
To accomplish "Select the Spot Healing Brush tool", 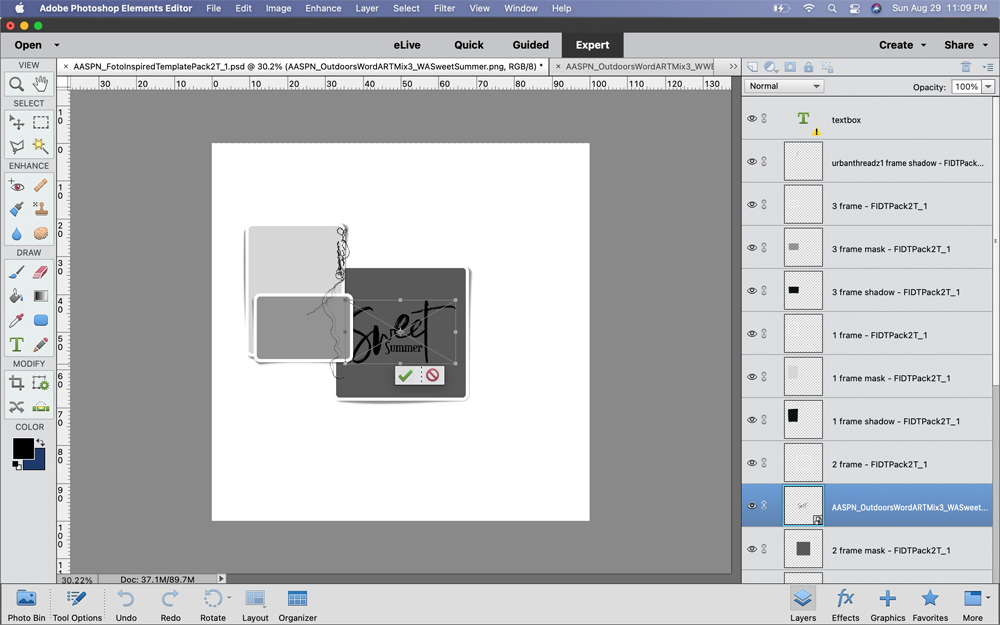I will (x=41, y=185).
